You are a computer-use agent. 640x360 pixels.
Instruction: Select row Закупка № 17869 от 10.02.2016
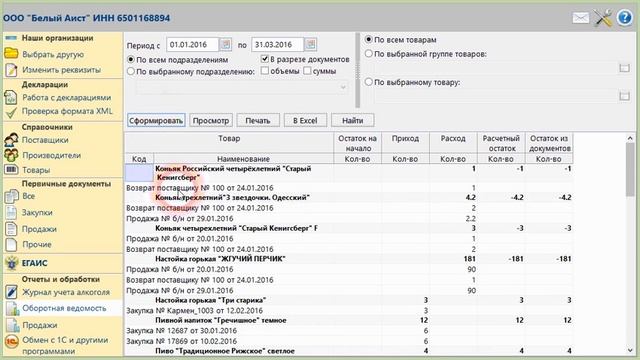pos(349,341)
